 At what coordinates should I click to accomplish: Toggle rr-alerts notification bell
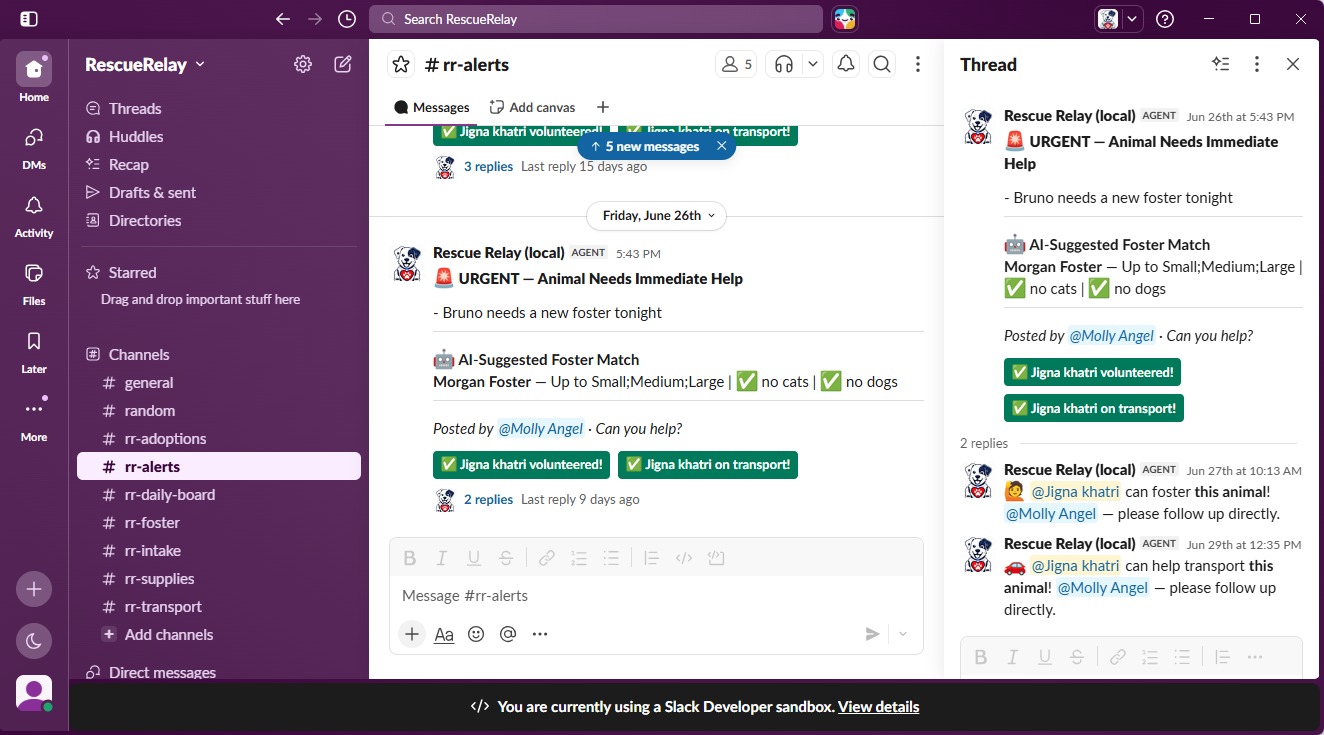pos(846,65)
